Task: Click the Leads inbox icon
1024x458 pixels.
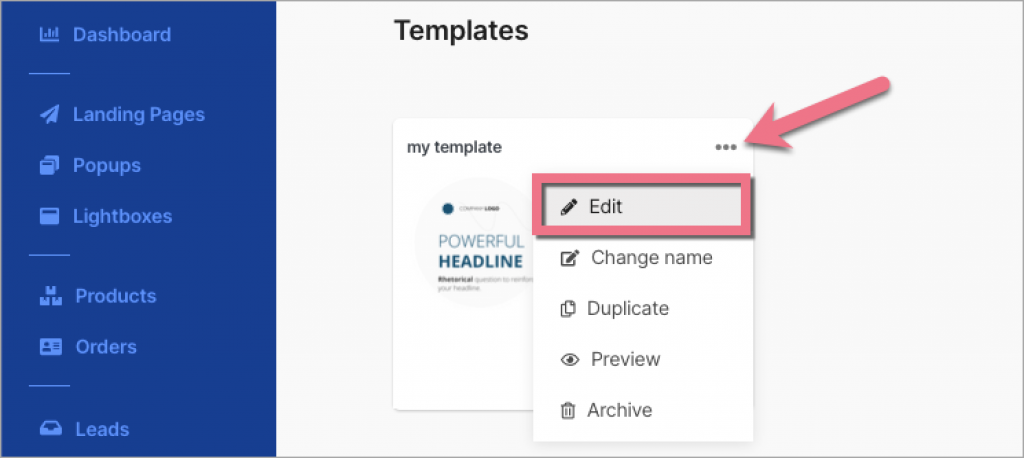Action: tap(50, 429)
